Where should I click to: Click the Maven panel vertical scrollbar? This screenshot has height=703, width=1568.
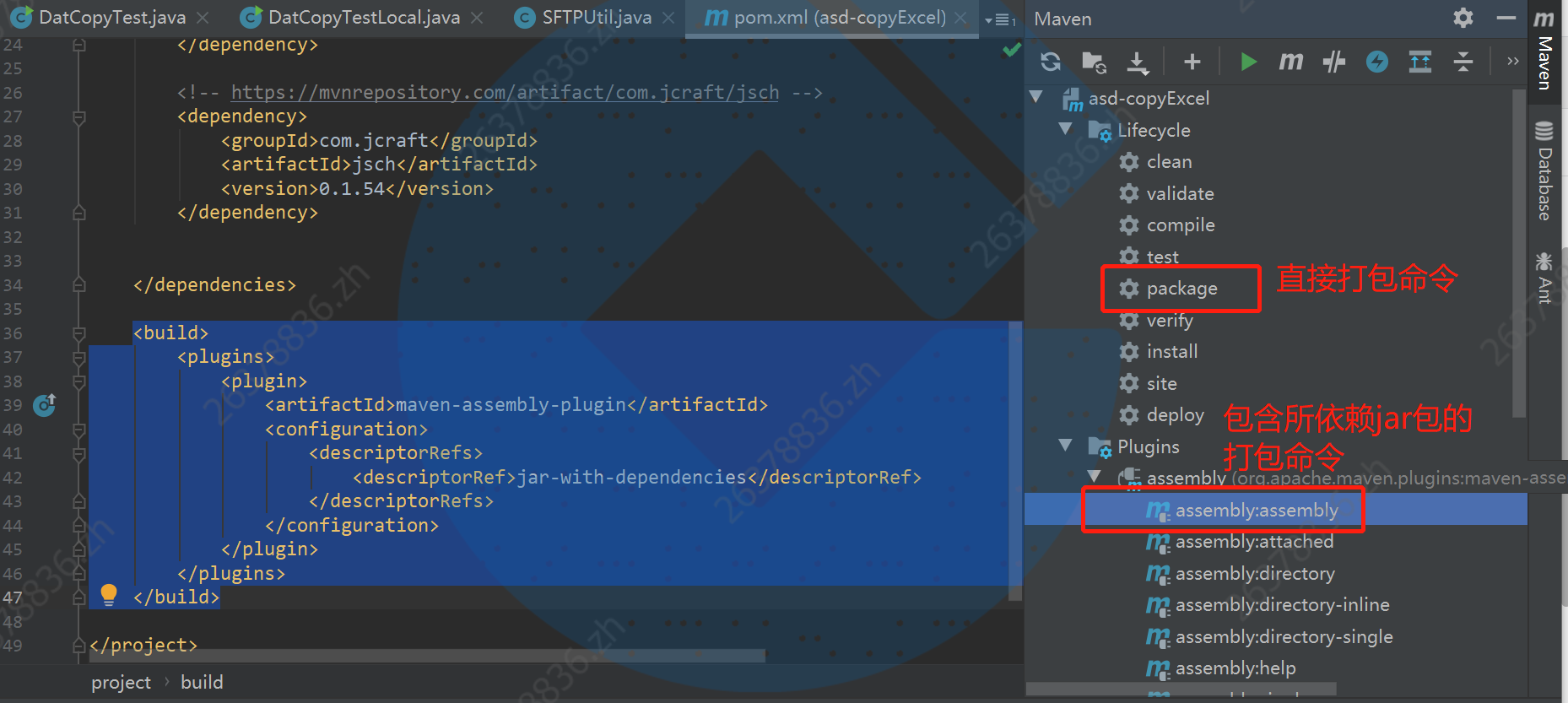[x=1519, y=253]
